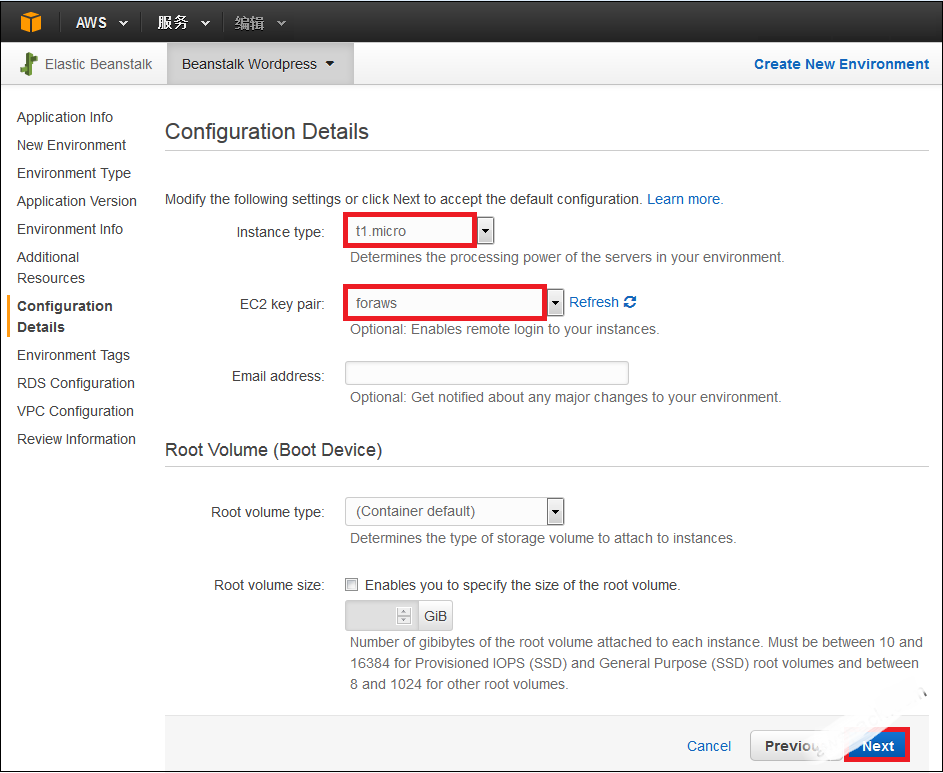Go to the Environment Tags step
This screenshot has height=773, width=943.
pos(73,356)
